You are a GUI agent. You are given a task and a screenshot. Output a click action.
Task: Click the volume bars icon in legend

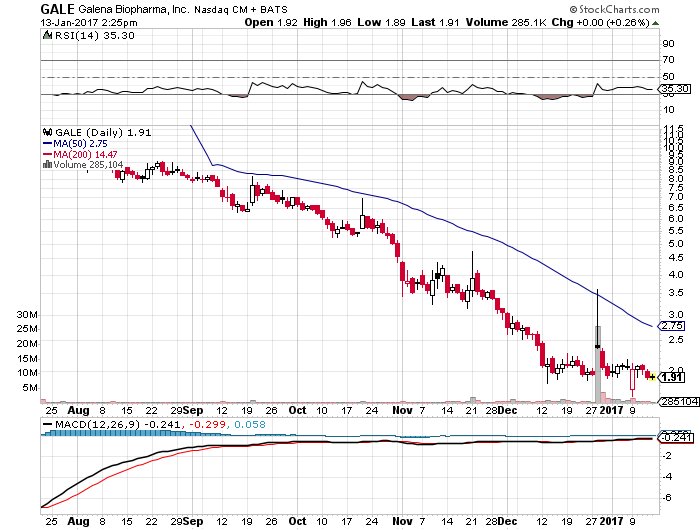coord(47,165)
